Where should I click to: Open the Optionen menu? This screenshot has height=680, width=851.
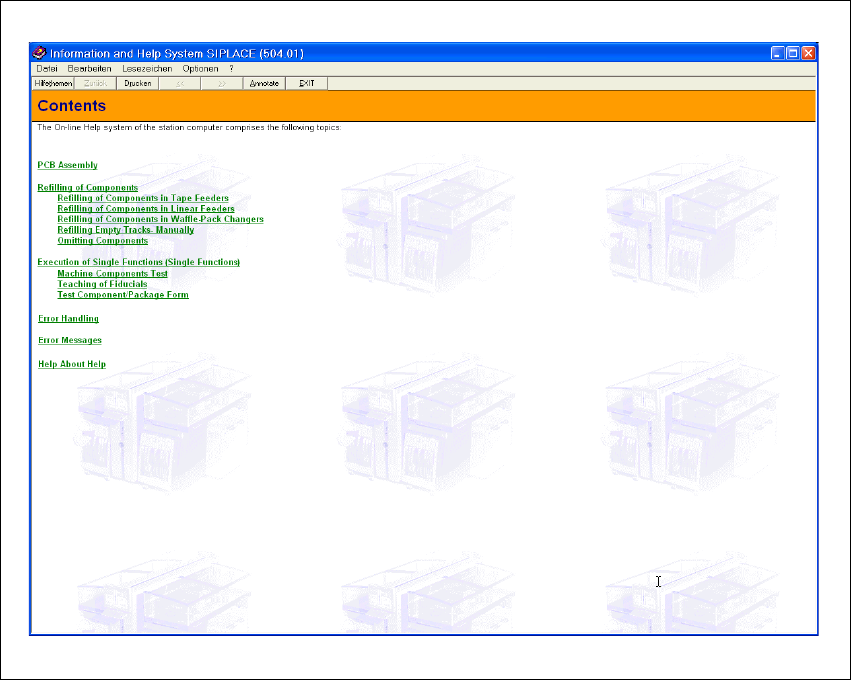[x=200, y=69]
